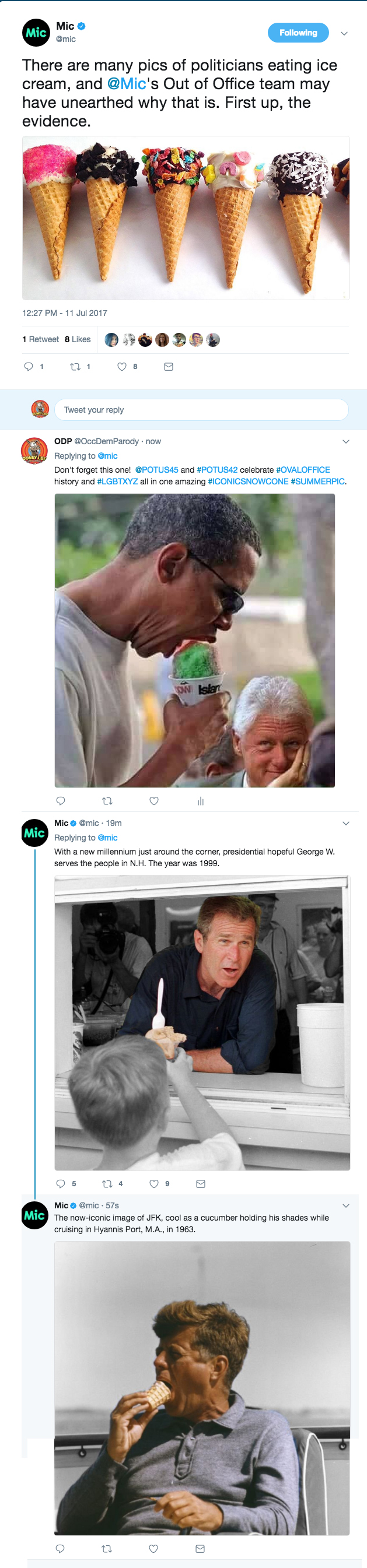
Task: Click the retweet icon on ODP's reply
Action: (x=107, y=801)
